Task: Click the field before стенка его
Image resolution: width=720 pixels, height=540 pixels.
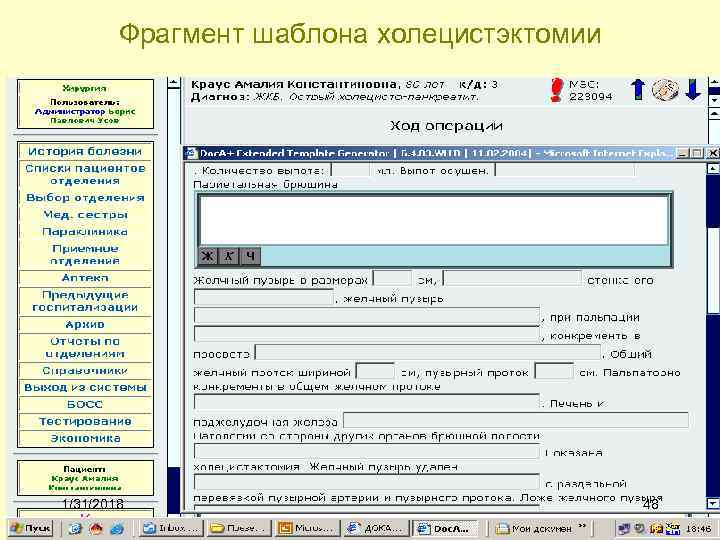Action: tap(512, 279)
